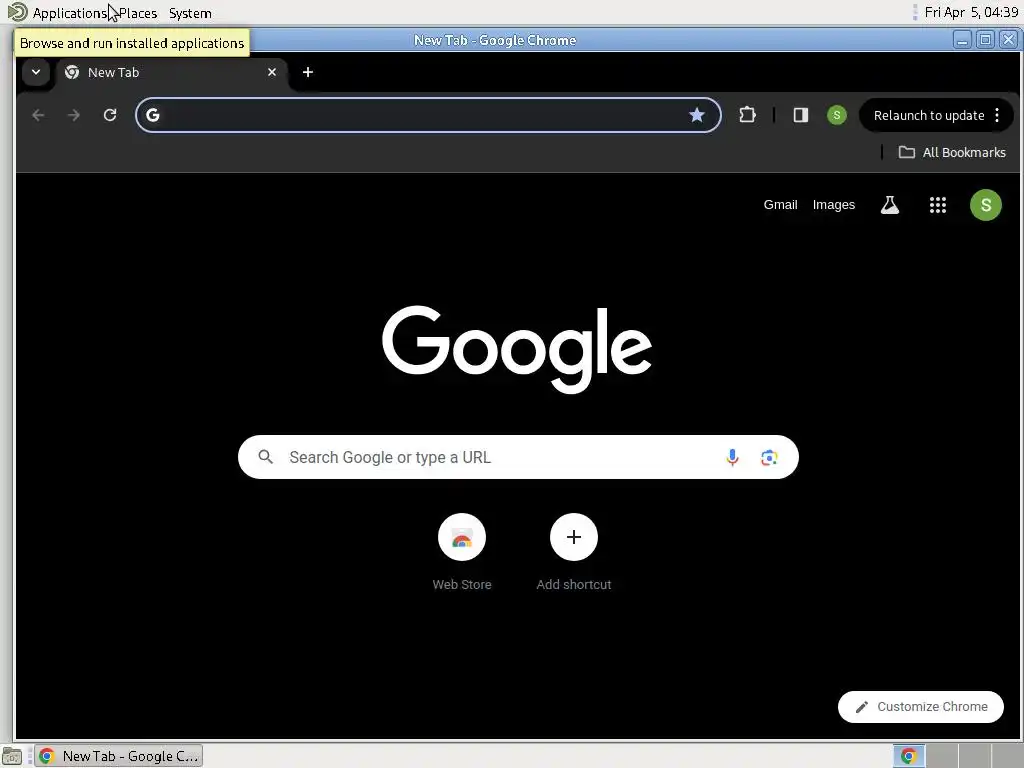
Task: Open a new tab with plus button
Action: click(x=308, y=72)
